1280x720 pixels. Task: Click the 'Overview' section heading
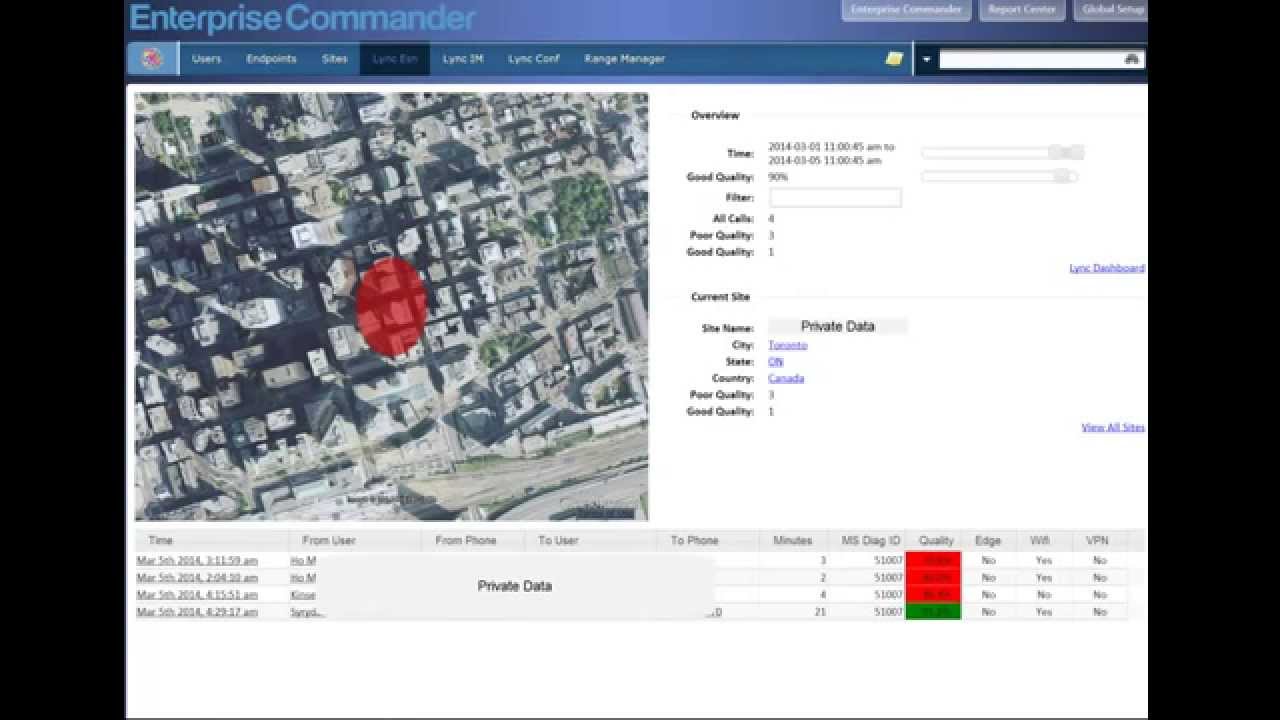[715, 116]
